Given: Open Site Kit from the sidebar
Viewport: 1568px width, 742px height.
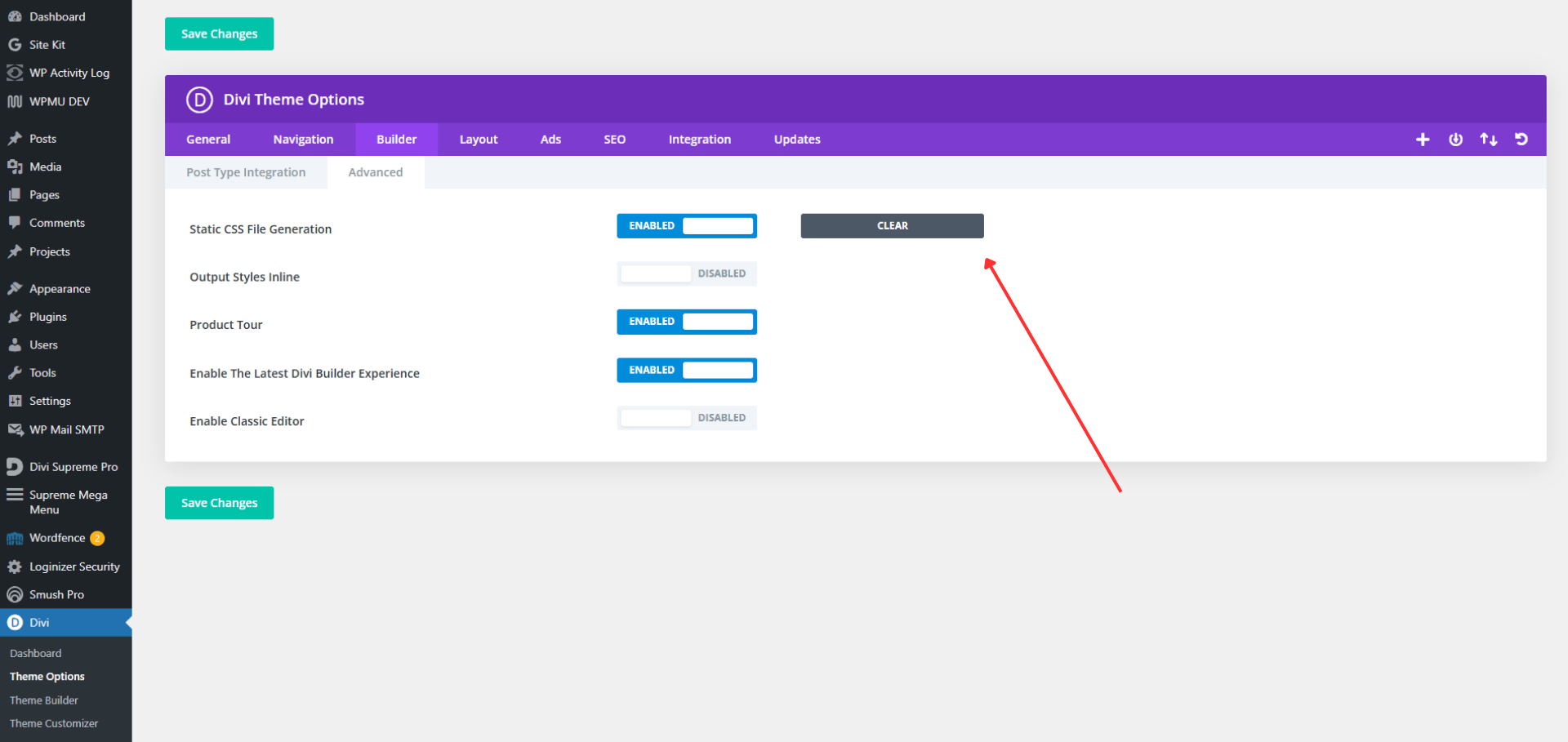Looking at the screenshot, I should click(47, 45).
